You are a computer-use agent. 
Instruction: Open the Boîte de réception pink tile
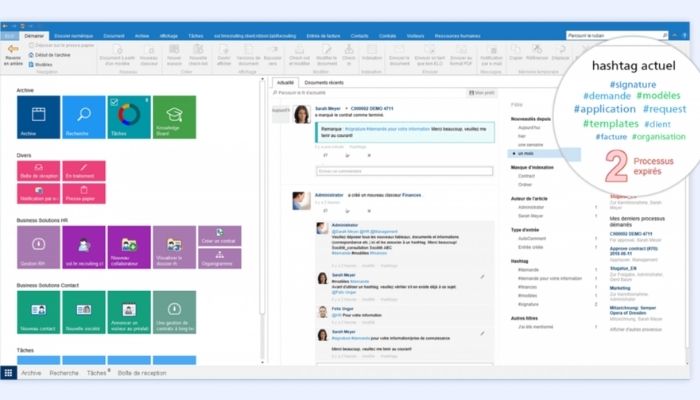(x=38, y=171)
